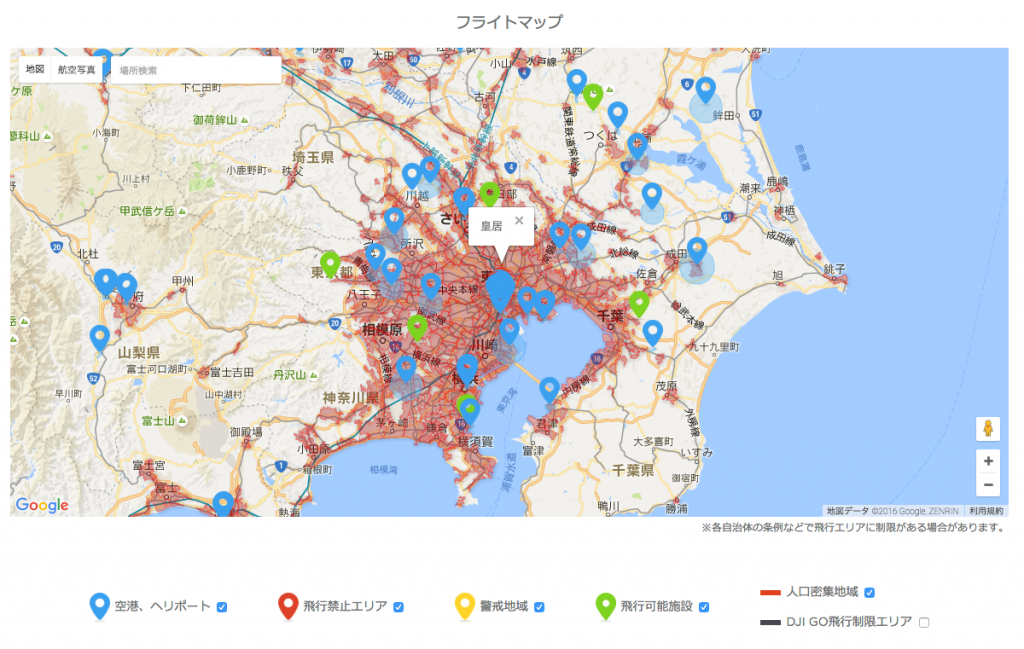This screenshot has height=649, width=1024.
Task: Select blue pin south of つくば
Action: [x=637, y=146]
